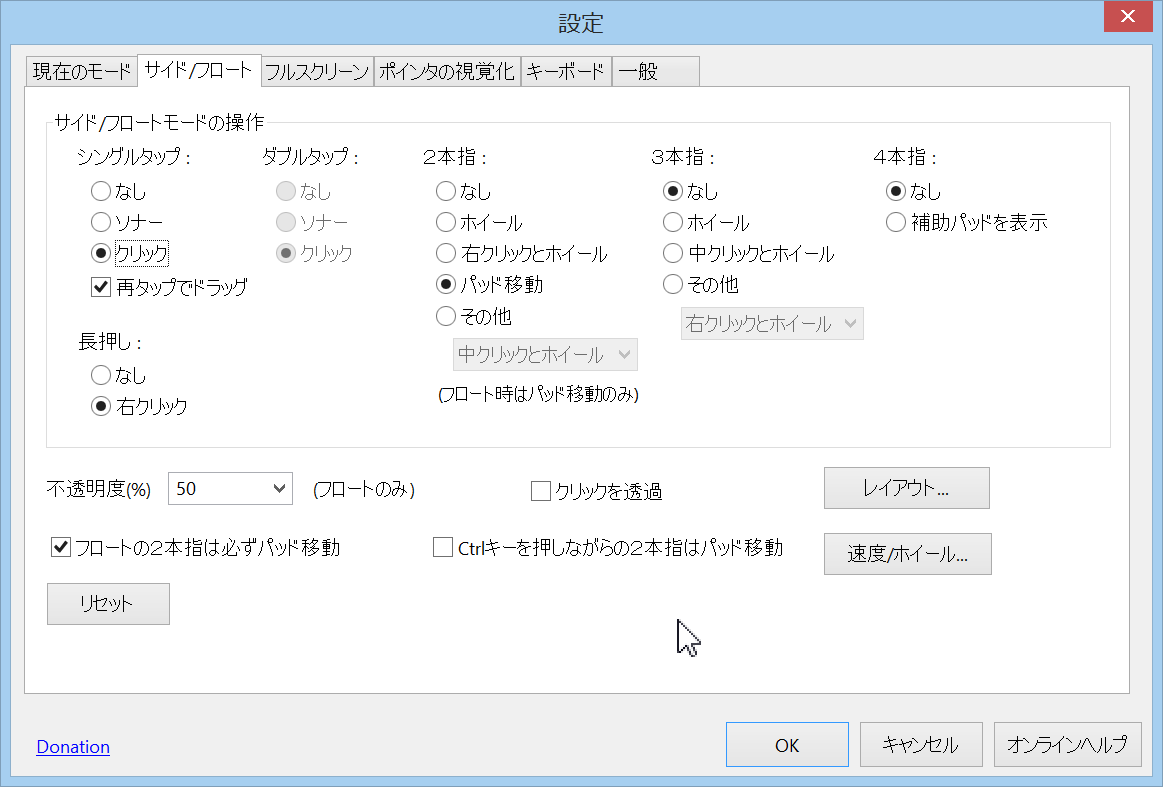1163x787 pixels.
Task: Toggle フロートの2本指は必ずパッド移動 checkbox
Action: (61, 548)
